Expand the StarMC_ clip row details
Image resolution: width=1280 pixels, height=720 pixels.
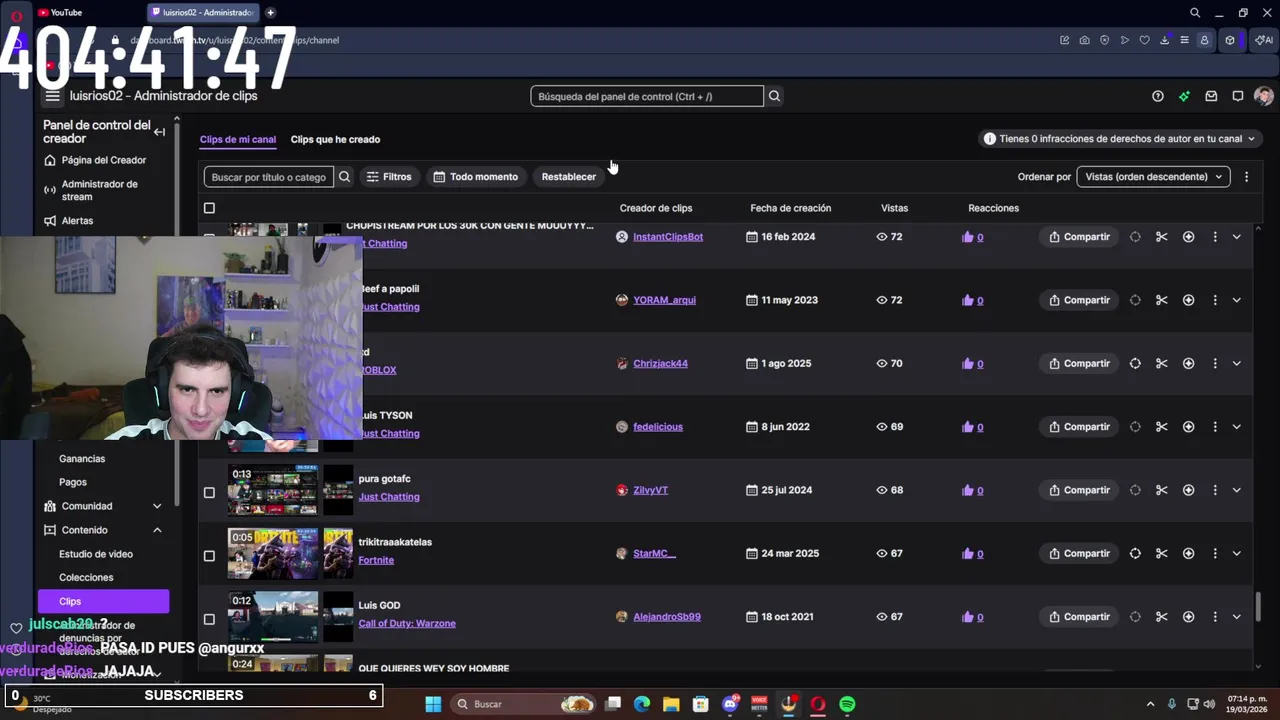point(1237,553)
